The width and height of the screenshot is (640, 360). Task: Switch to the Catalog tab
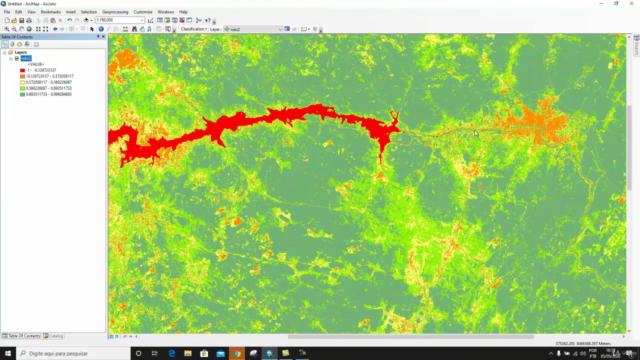point(53,336)
